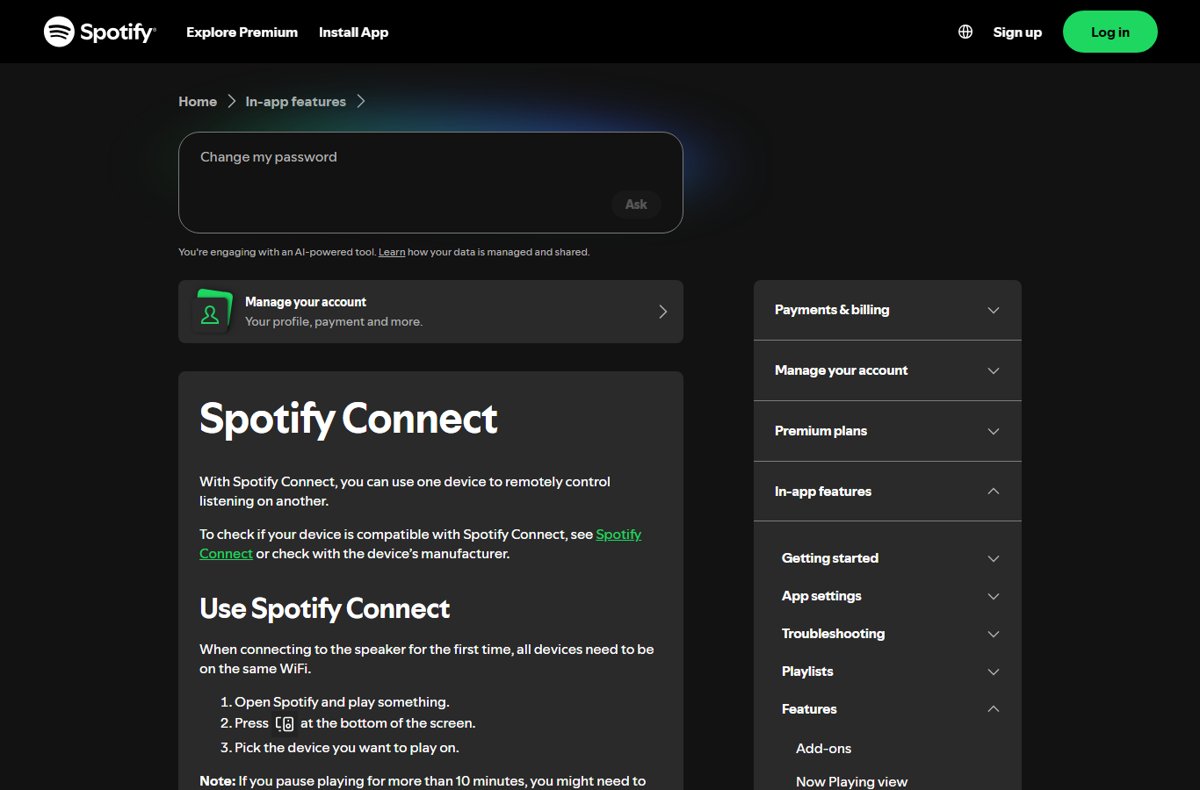Open Manage your account card arrow
1200x790 pixels.
662,312
